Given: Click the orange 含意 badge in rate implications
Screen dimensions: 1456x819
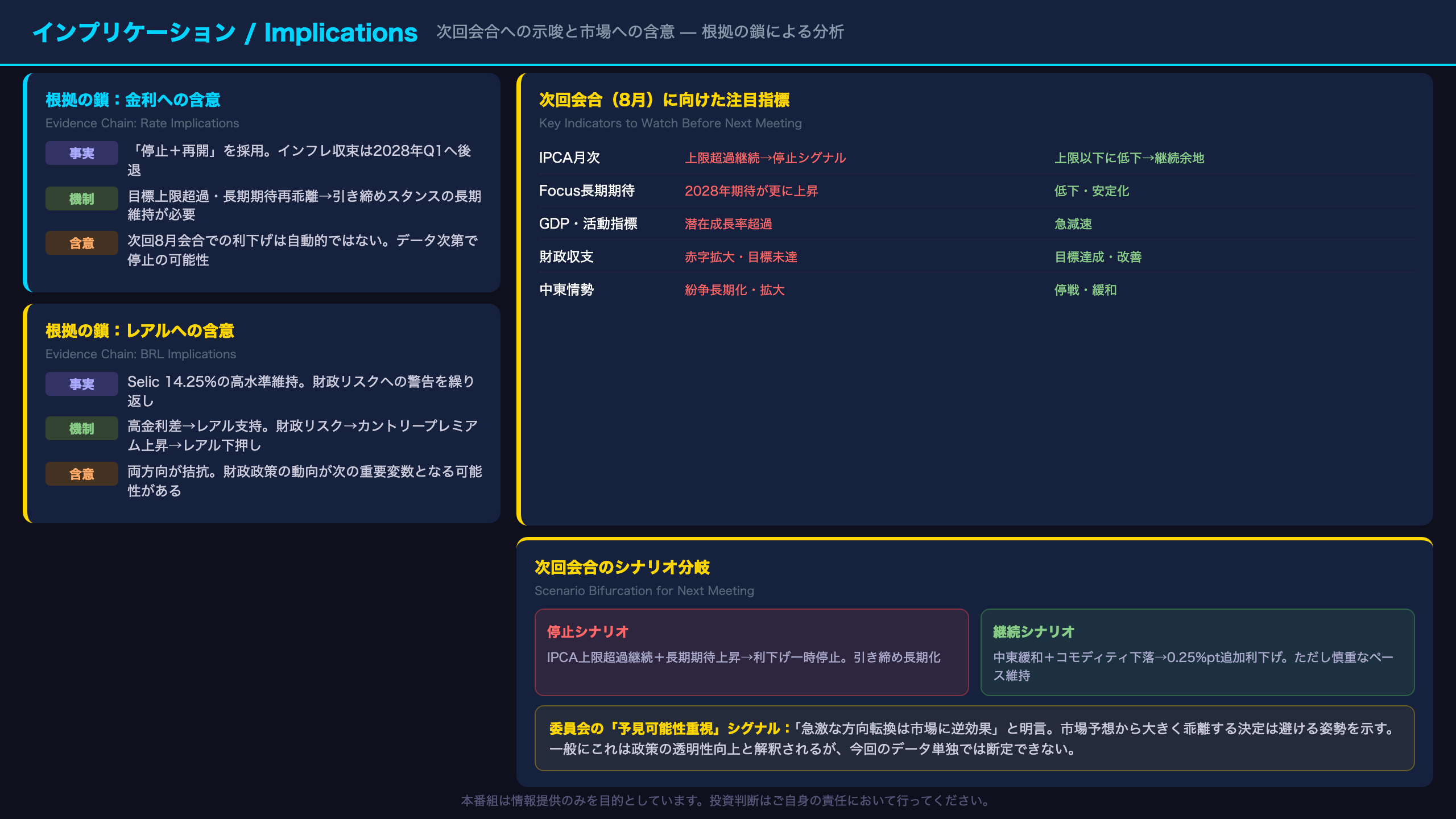Looking at the screenshot, I should 82,243.
